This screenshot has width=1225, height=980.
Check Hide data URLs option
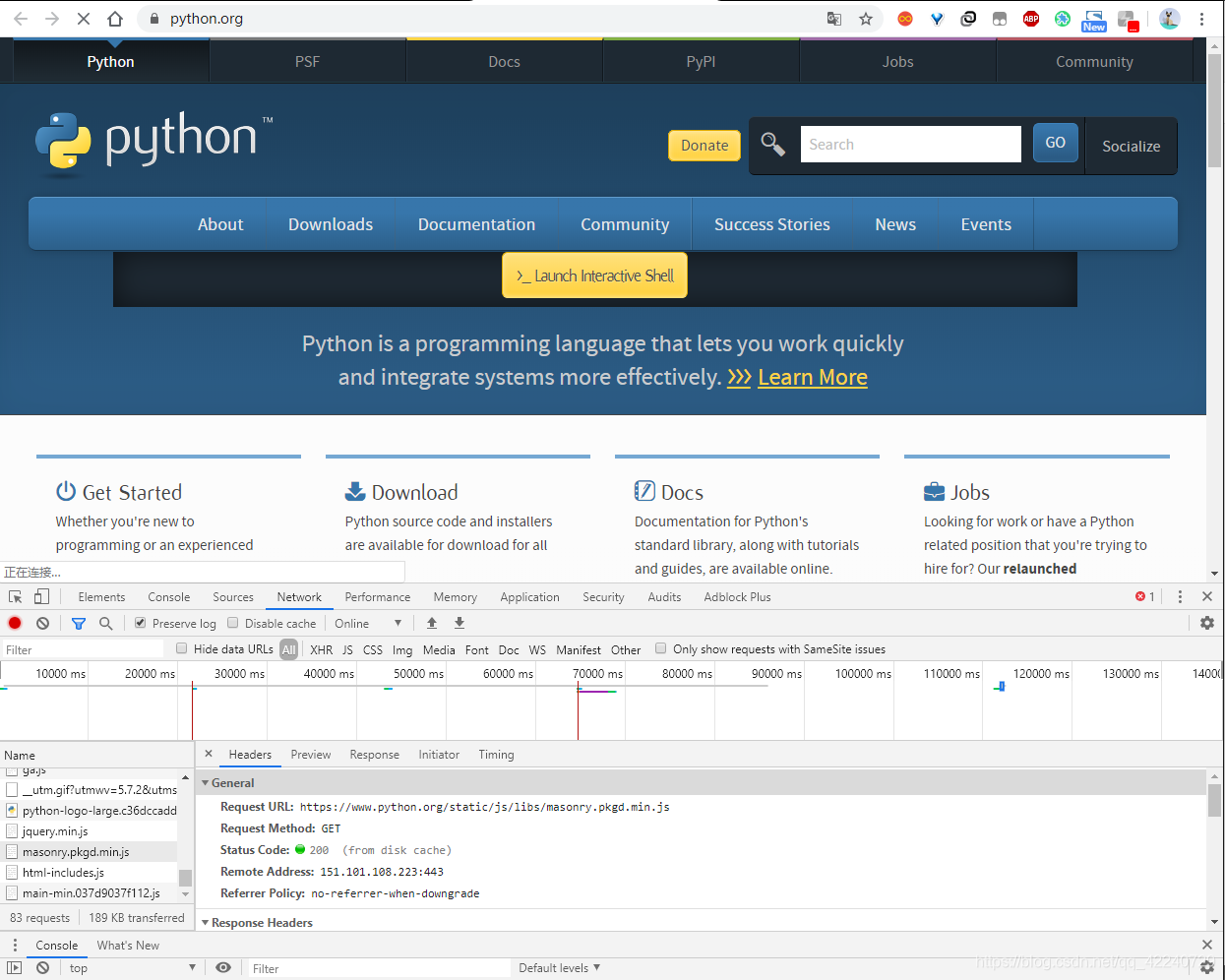click(182, 648)
